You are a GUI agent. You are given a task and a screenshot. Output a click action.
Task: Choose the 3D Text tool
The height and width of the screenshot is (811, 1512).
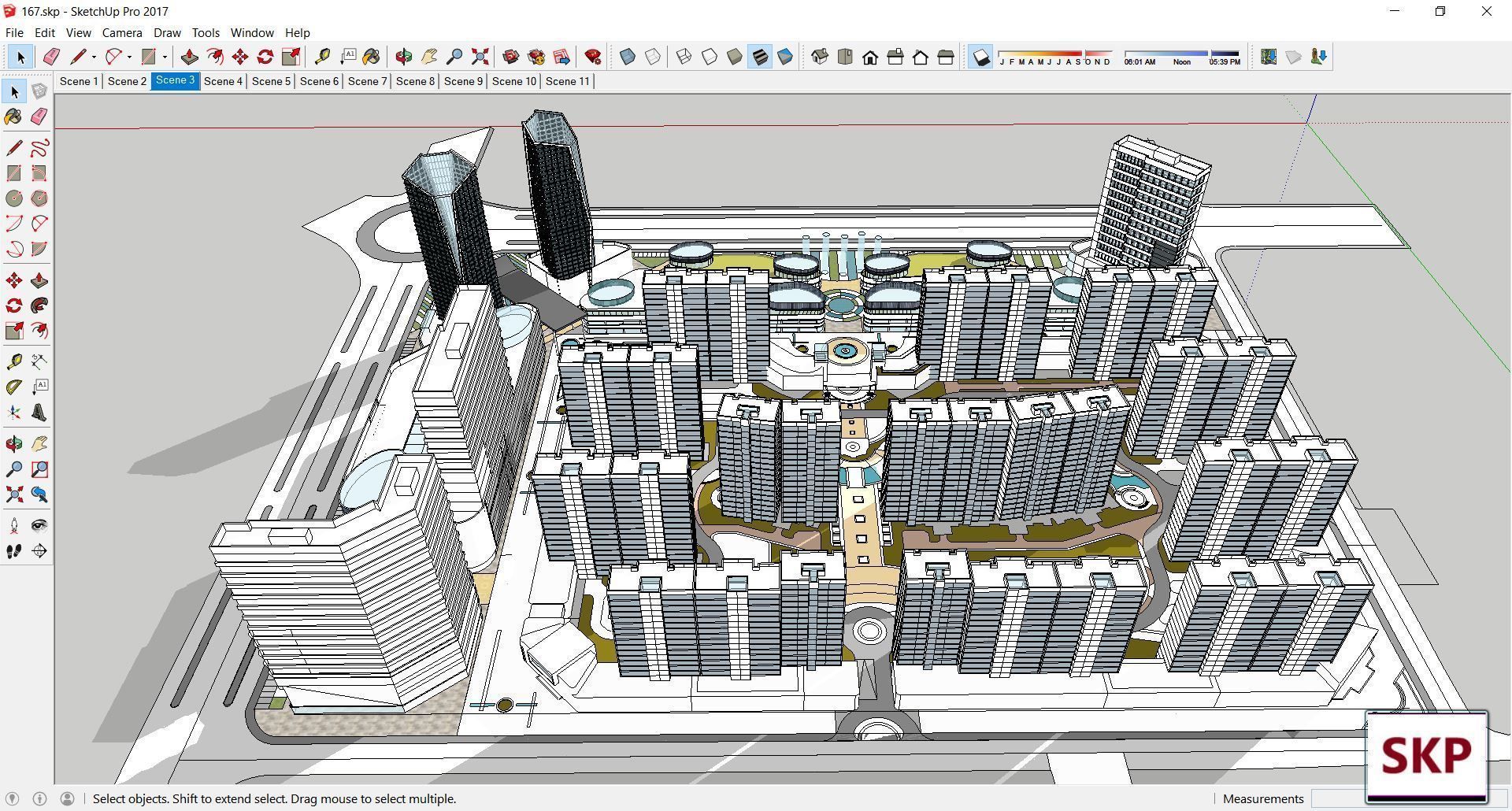(39, 413)
